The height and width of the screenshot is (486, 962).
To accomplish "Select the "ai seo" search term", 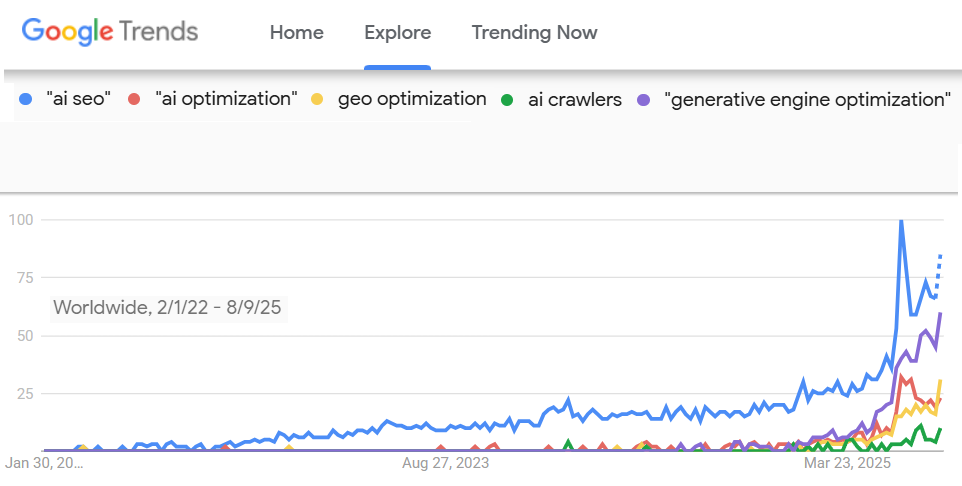I will (x=78, y=99).
